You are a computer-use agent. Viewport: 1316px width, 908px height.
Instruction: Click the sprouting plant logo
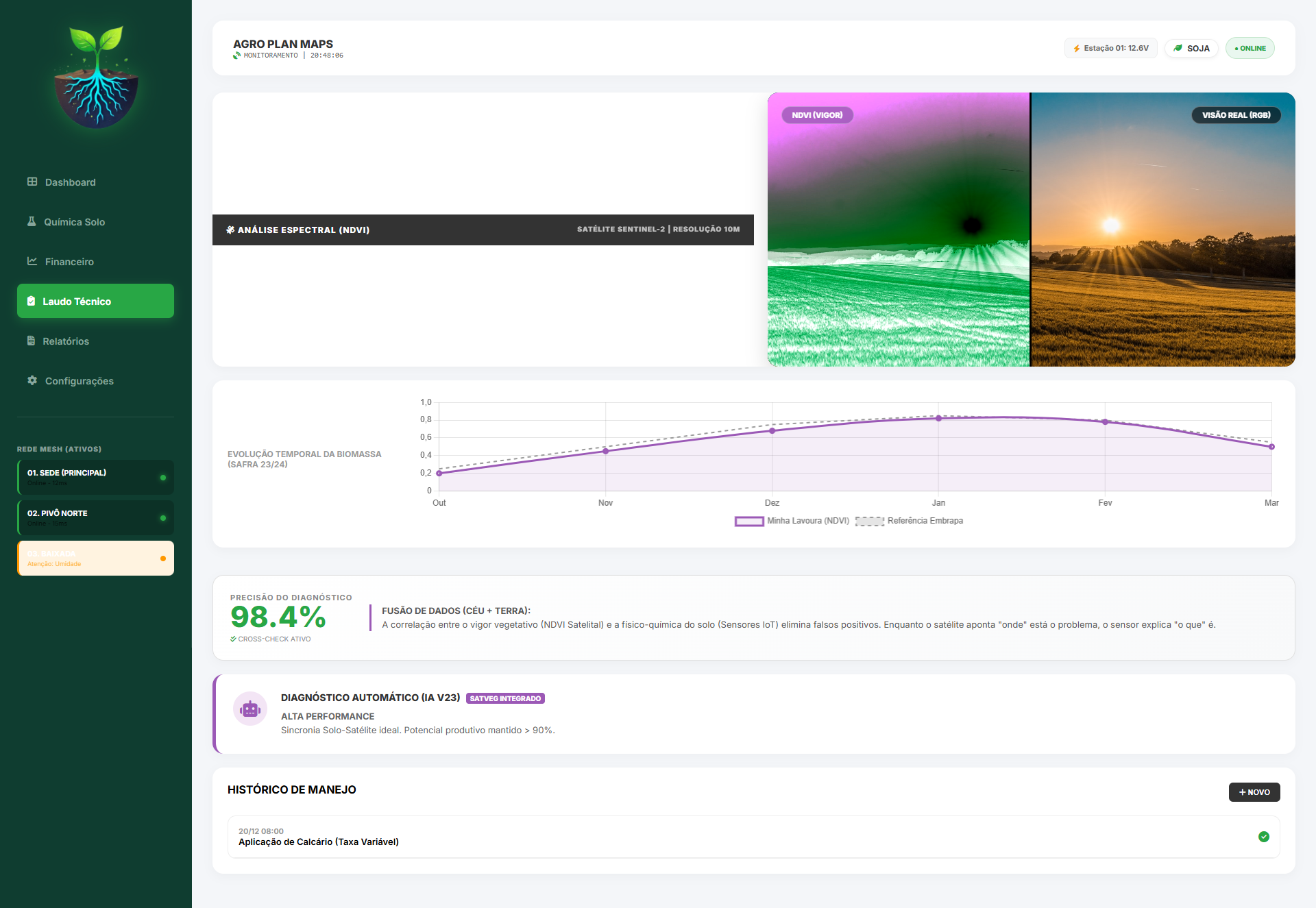[96, 77]
